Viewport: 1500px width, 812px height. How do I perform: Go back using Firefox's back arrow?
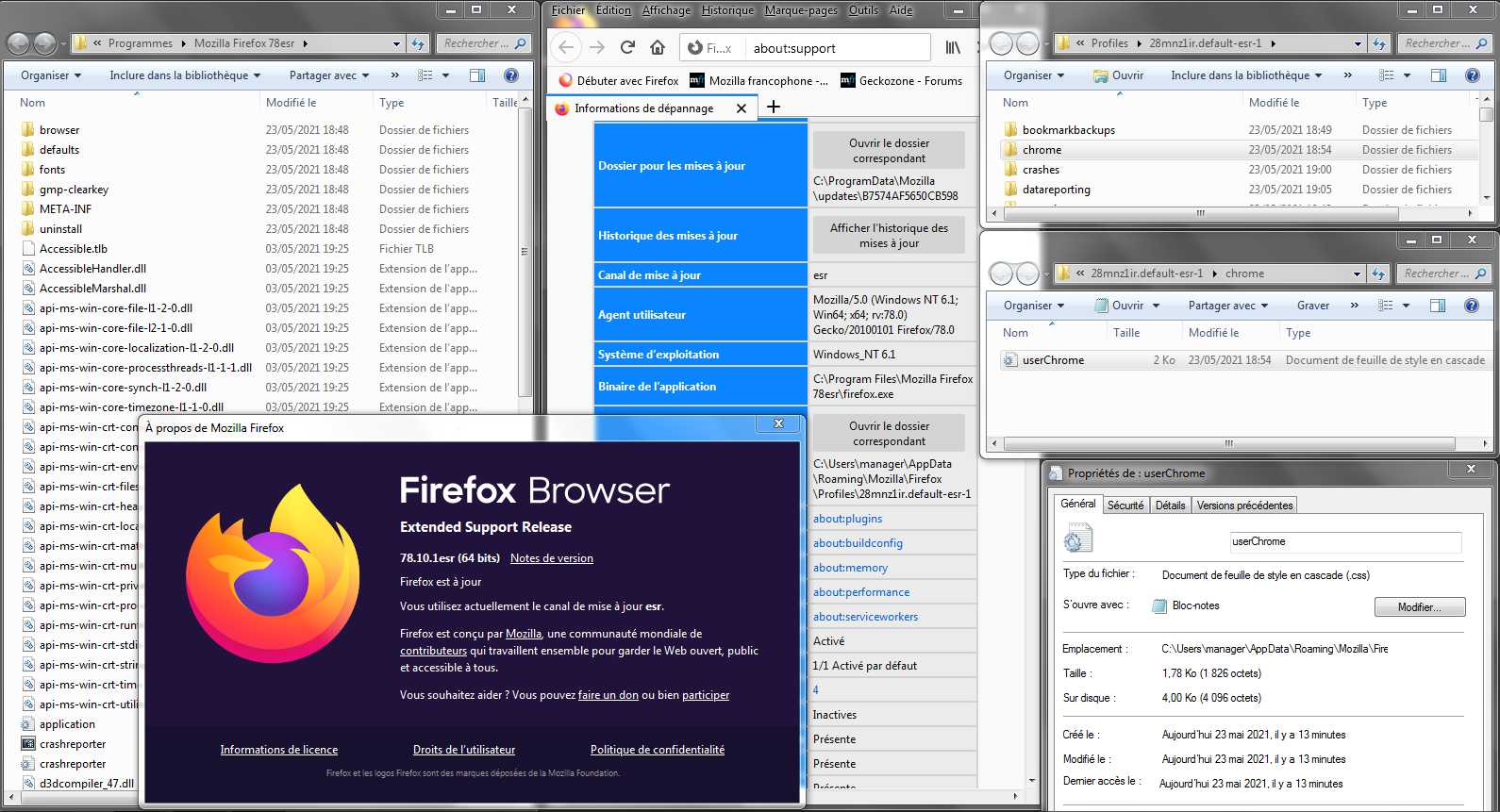coord(566,47)
